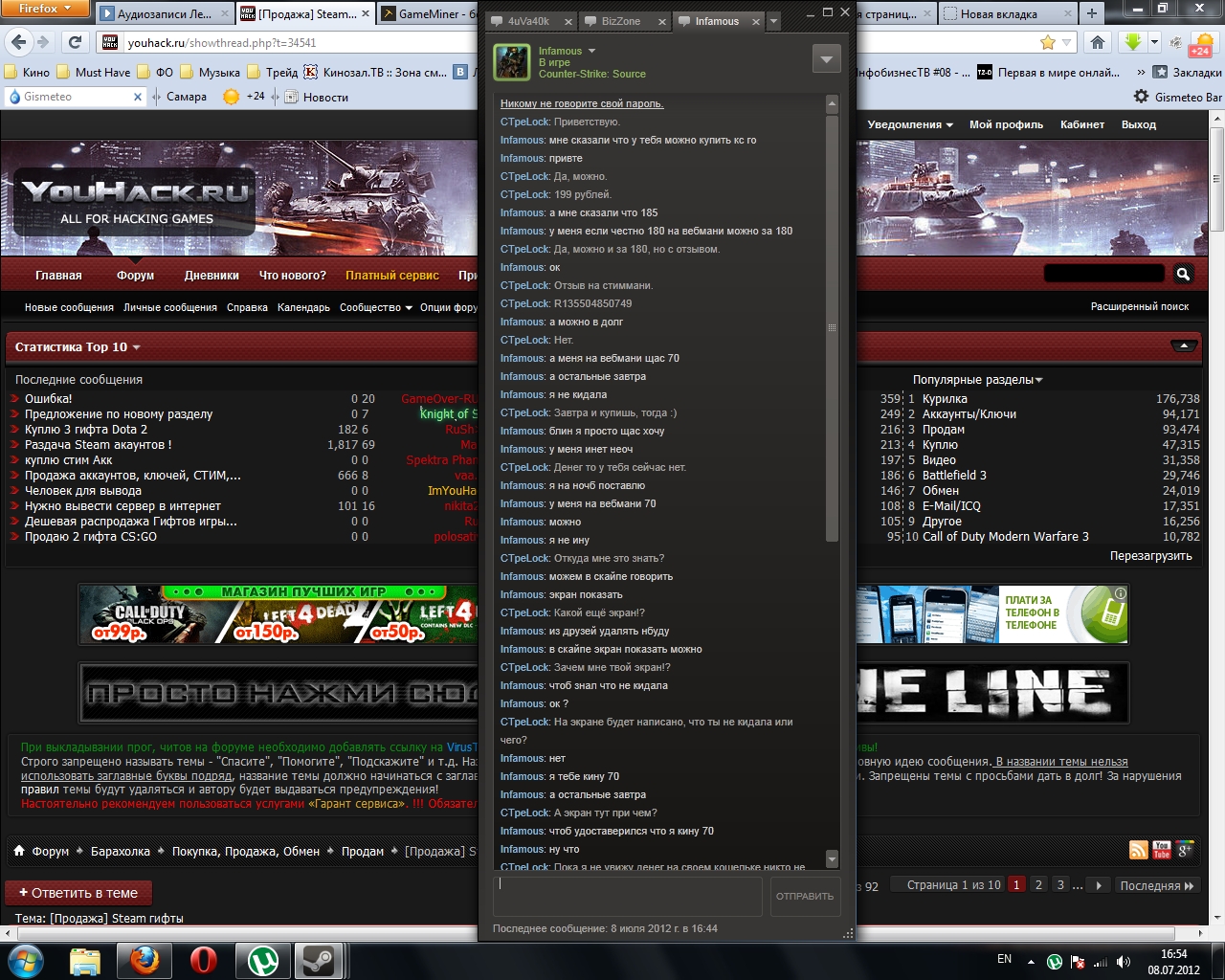Open the forum RSS feed icon
This screenshot has height=980, width=1225.
tap(1139, 850)
